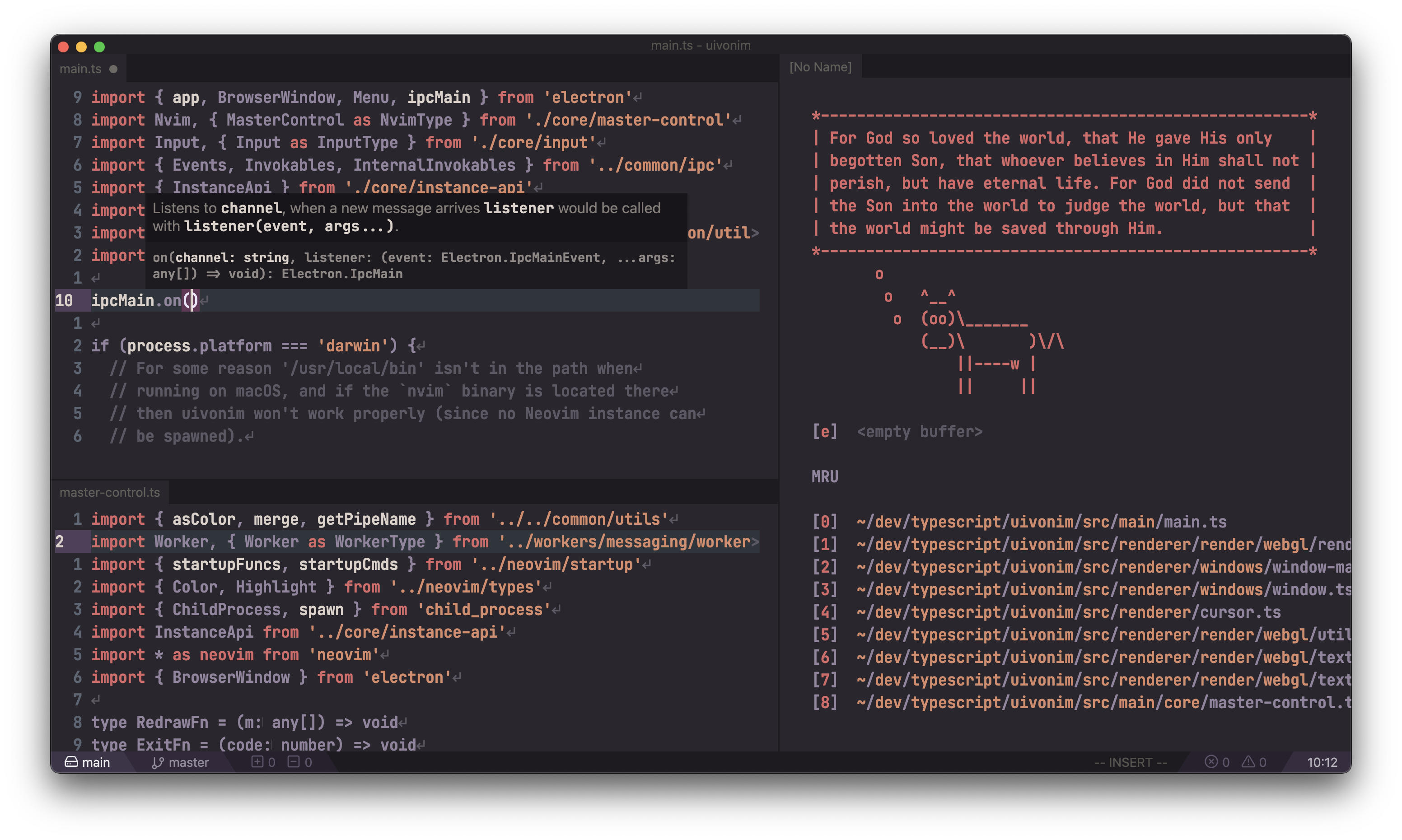Click the 'electron' import string in main.ts

click(588, 98)
